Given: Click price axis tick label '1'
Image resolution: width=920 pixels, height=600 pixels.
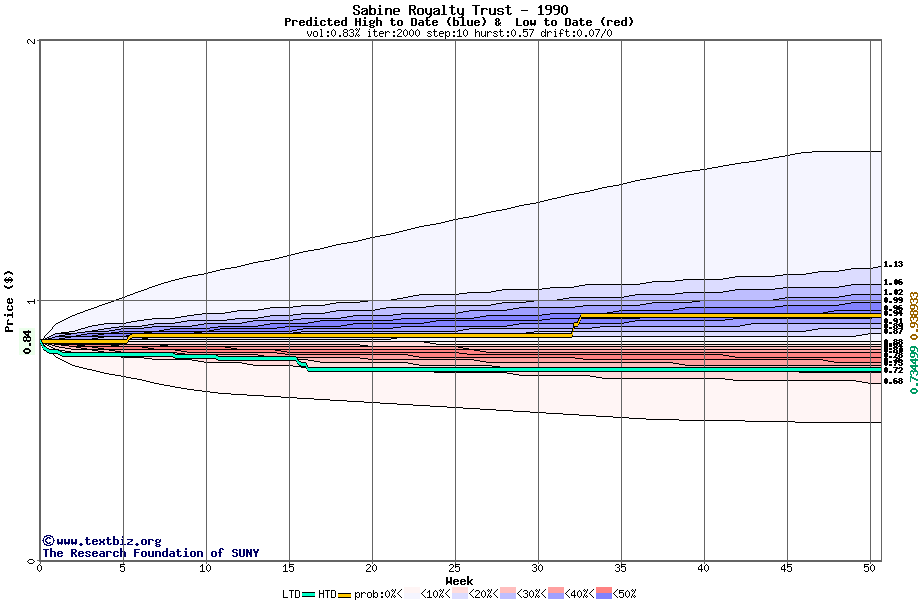Looking at the screenshot, I should 31,301.
